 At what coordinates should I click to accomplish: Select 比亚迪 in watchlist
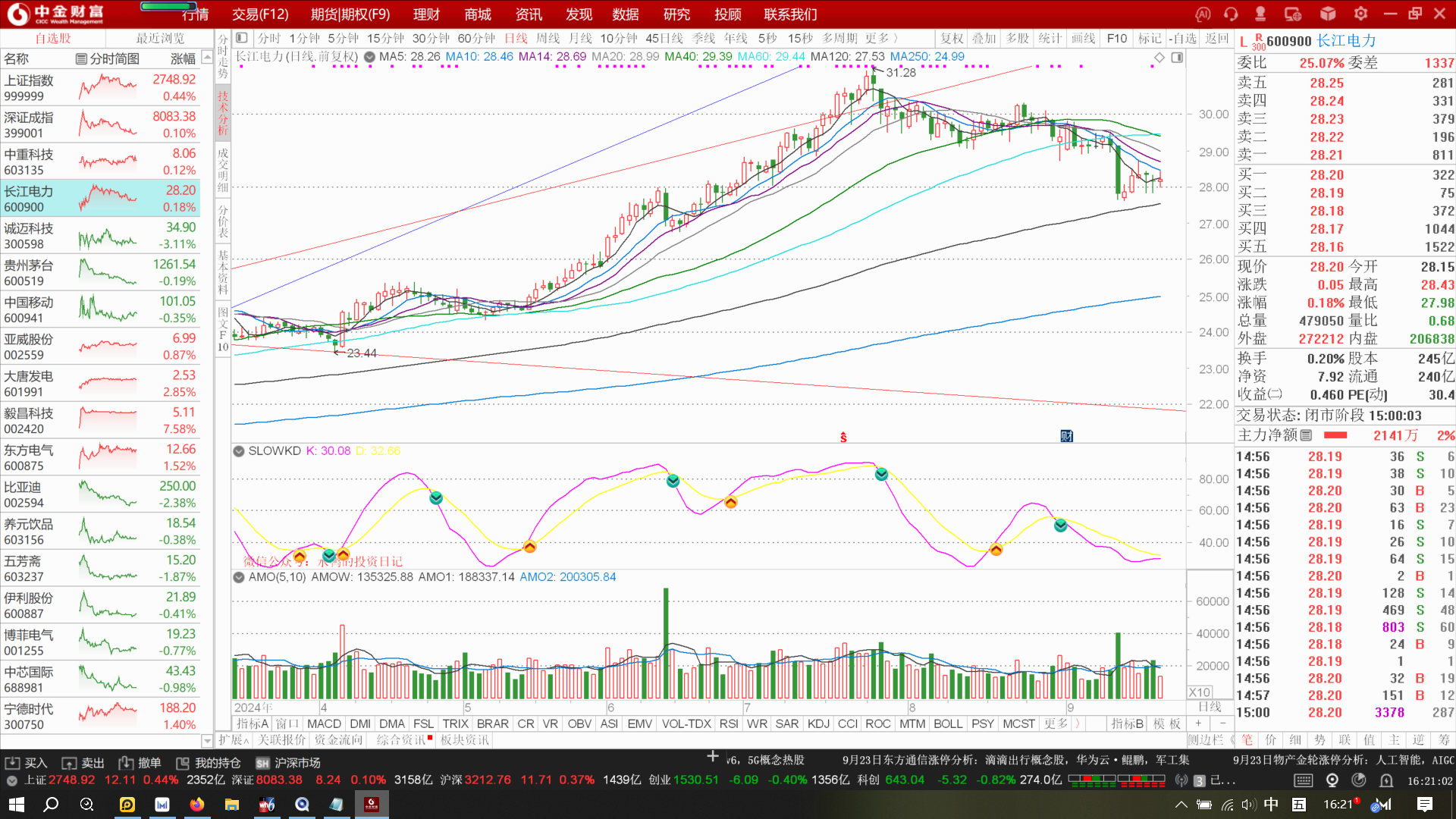(x=100, y=494)
